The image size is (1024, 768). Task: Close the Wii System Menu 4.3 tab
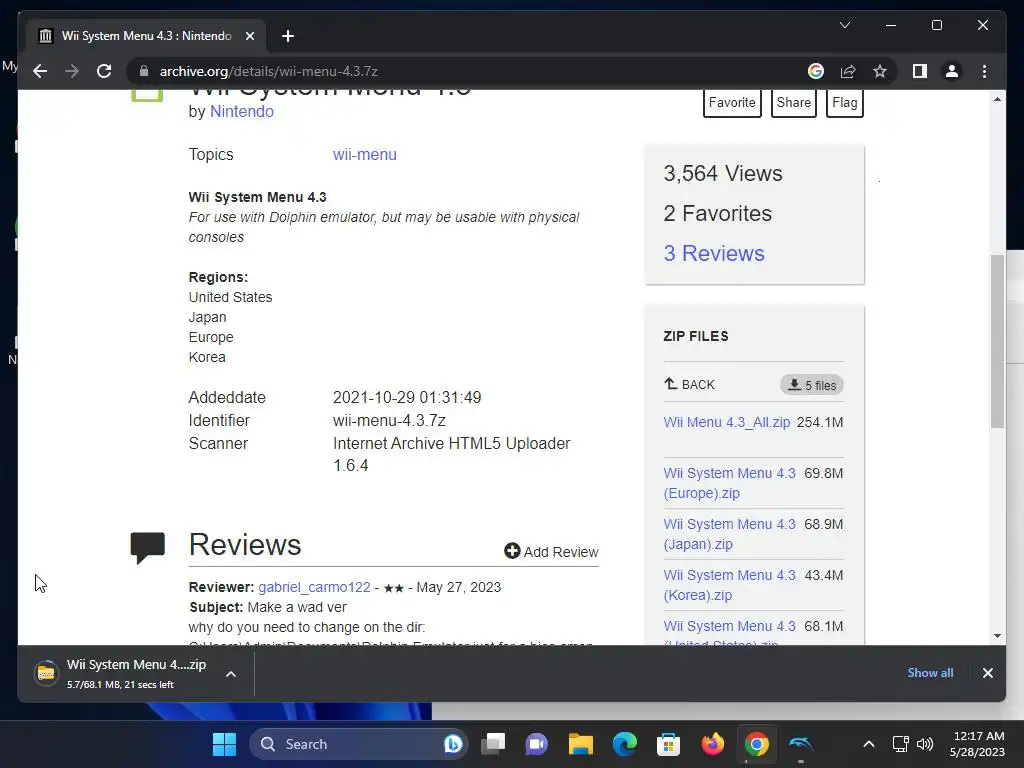click(x=249, y=36)
